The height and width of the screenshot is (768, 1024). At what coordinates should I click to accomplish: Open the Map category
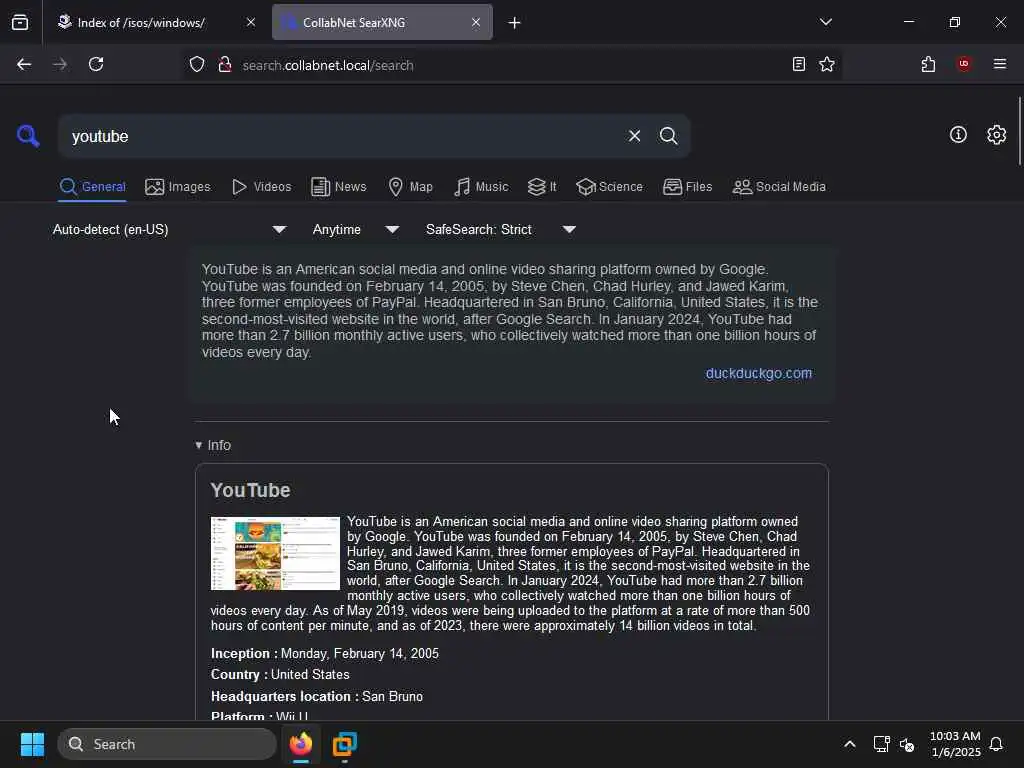411,187
